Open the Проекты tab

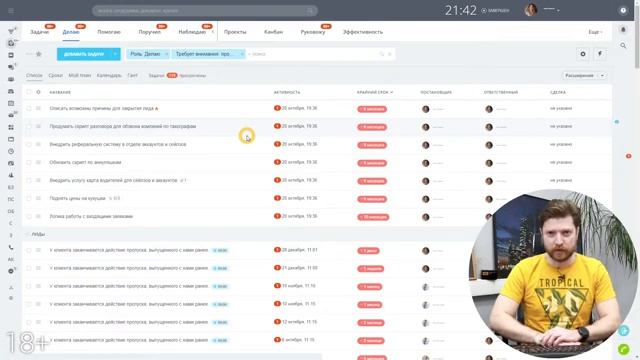coord(235,32)
